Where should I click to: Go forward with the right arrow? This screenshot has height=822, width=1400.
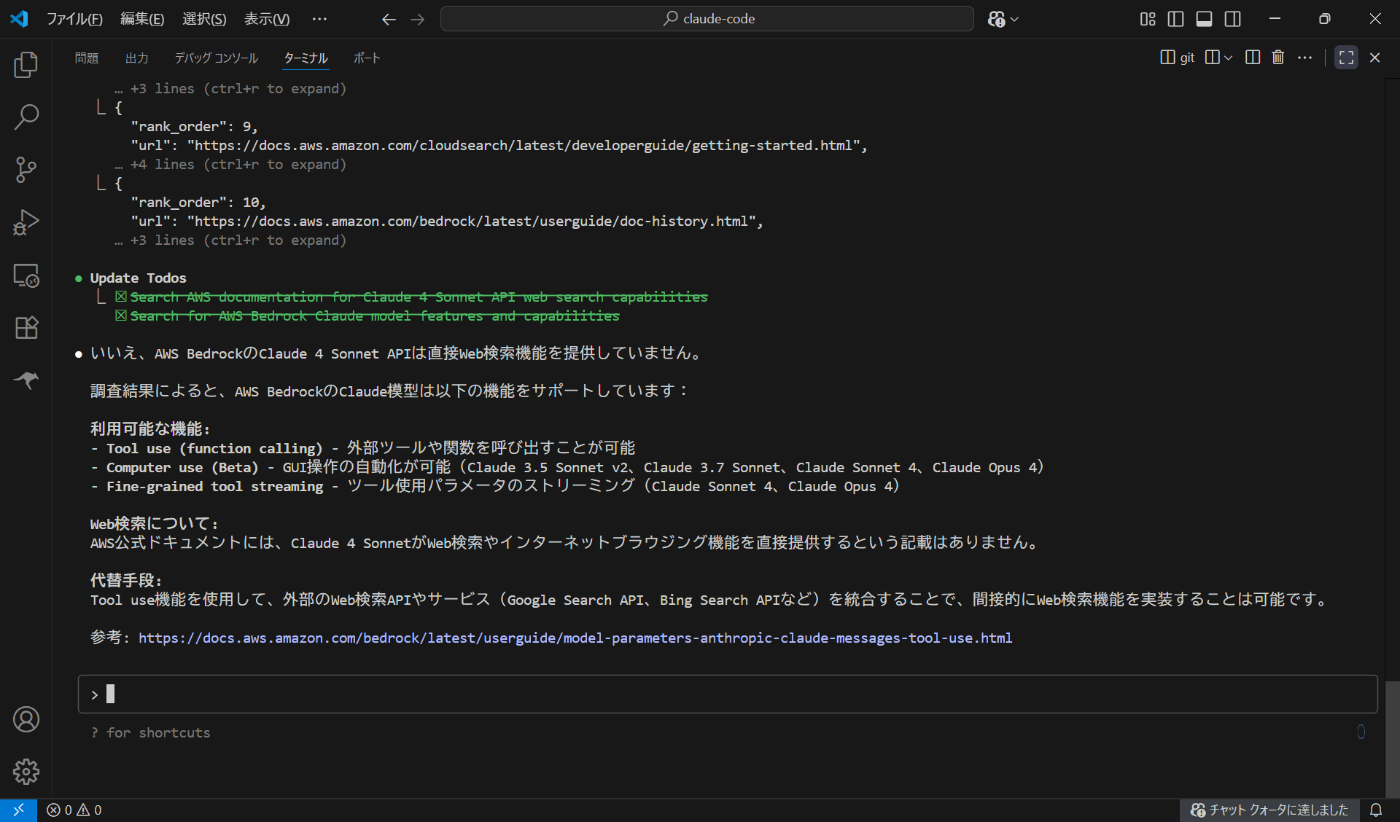[418, 19]
